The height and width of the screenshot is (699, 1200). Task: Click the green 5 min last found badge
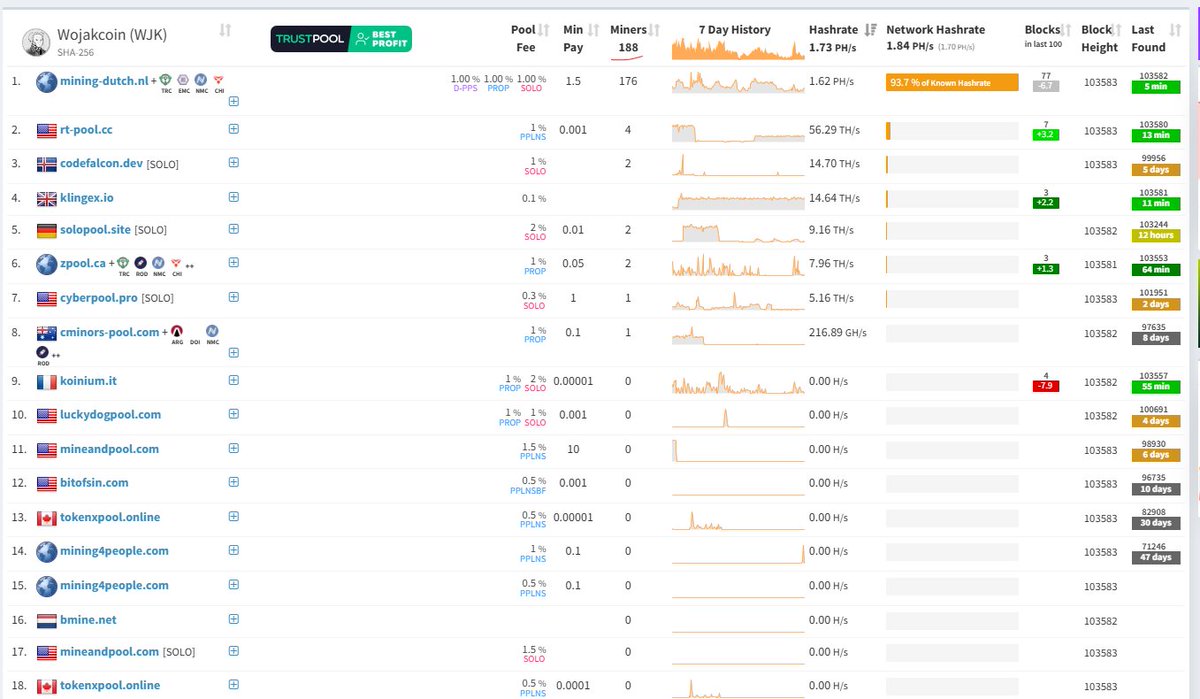pyautogui.click(x=1155, y=87)
